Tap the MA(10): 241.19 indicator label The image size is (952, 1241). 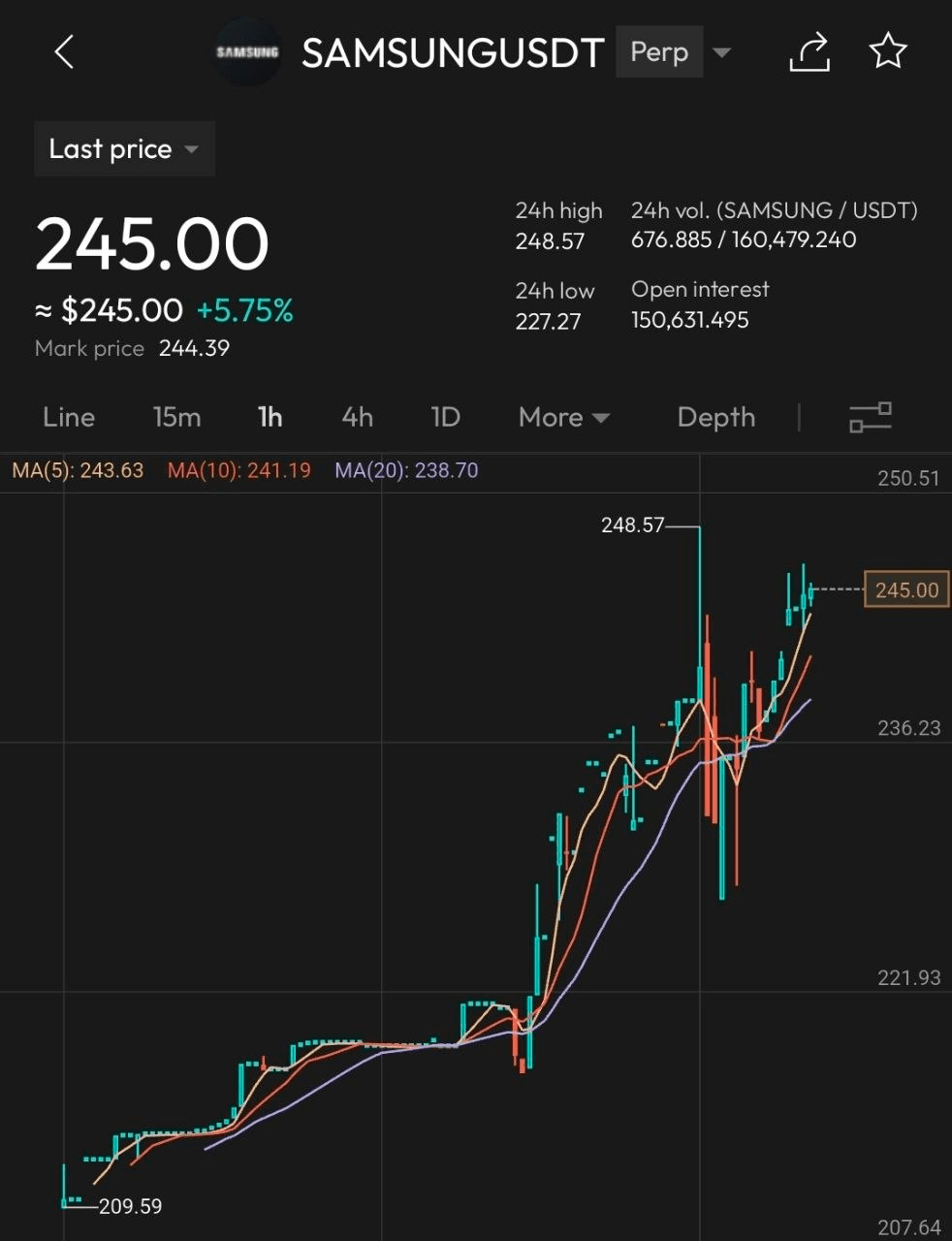point(239,470)
